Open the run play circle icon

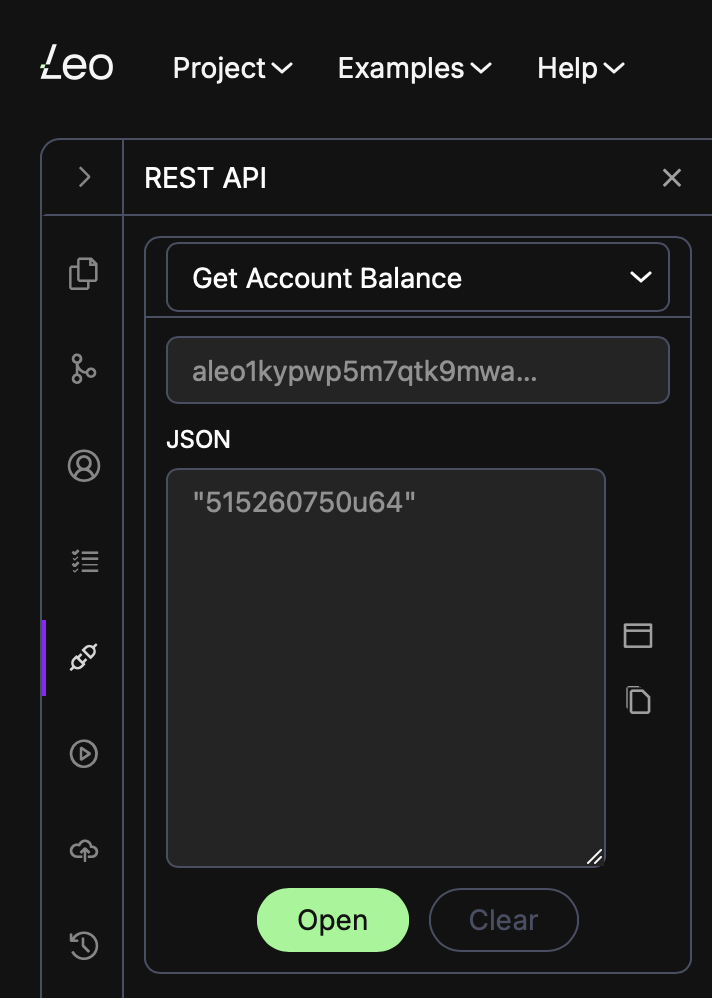click(83, 754)
